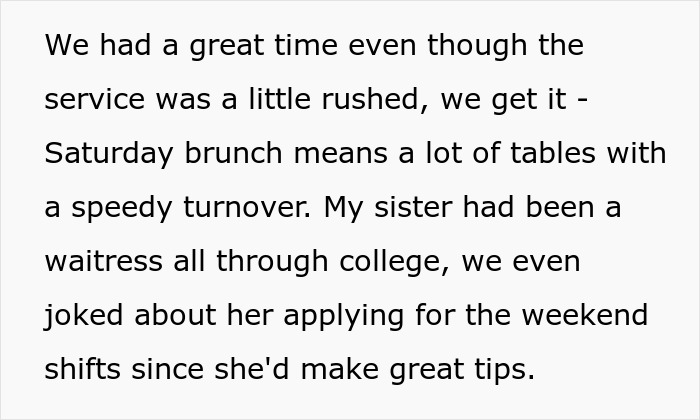Click the word "brunch" in the paragraph
This screenshot has height=420, width=700.
233,153
